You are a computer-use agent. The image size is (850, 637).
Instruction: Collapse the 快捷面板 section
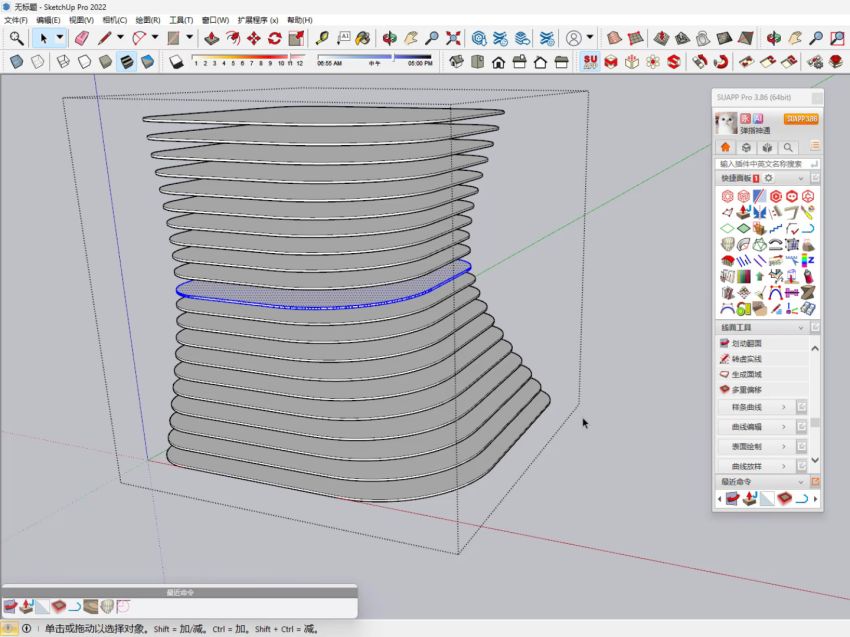(801, 178)
